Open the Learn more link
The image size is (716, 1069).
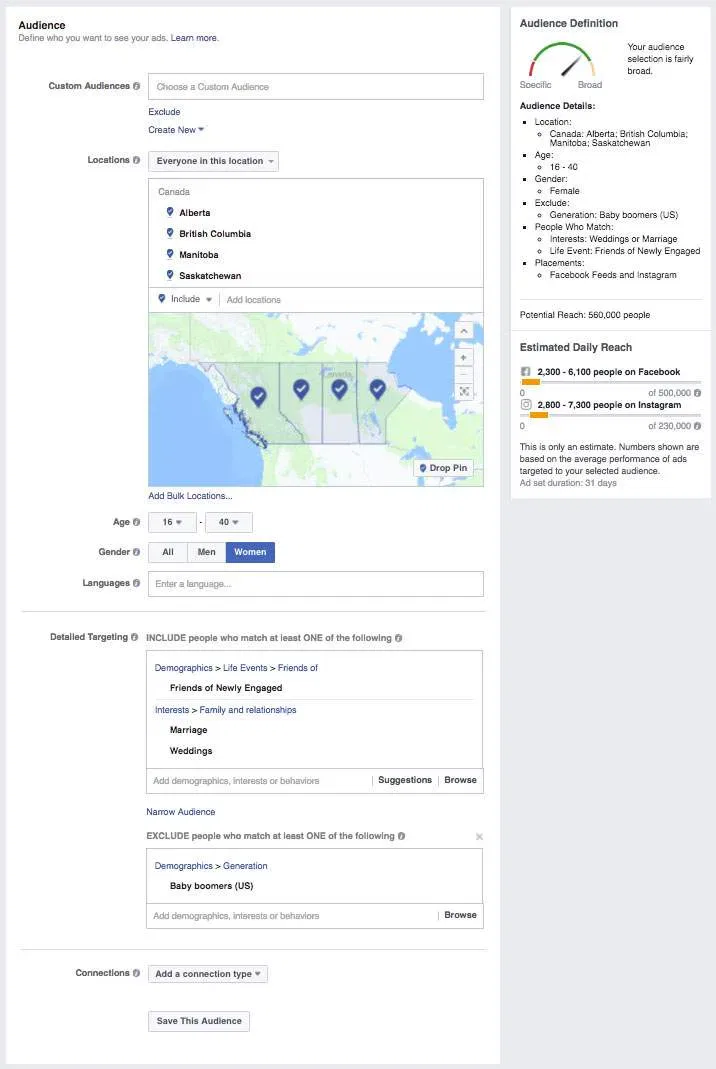tap(194, 37)
